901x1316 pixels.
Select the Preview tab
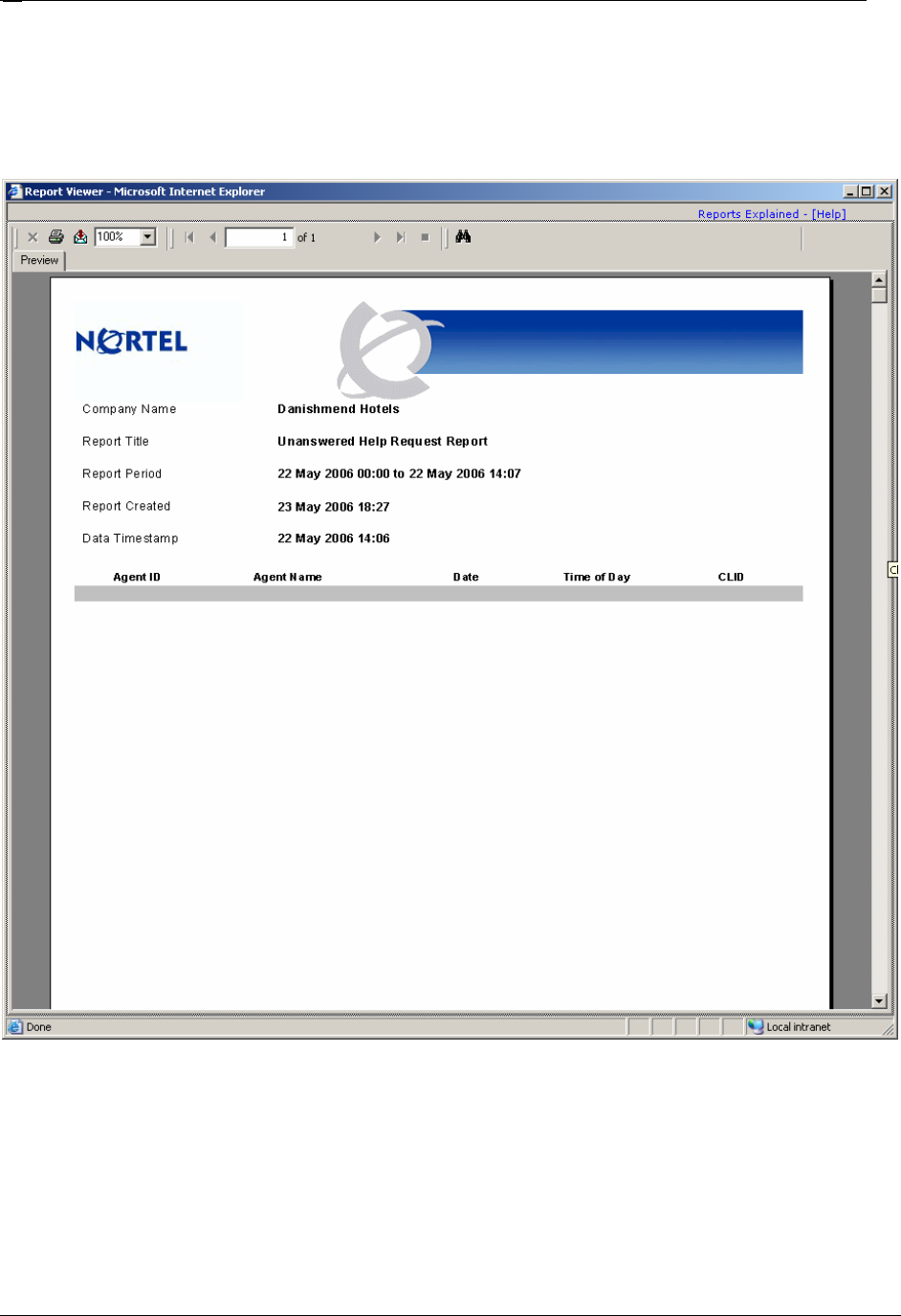[39, 260]
